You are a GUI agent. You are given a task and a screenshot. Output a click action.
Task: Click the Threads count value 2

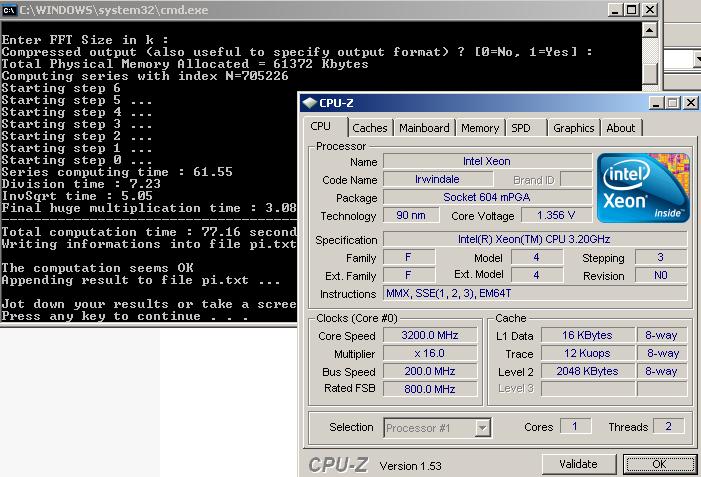pyautogui.click(x=668, y=426)
